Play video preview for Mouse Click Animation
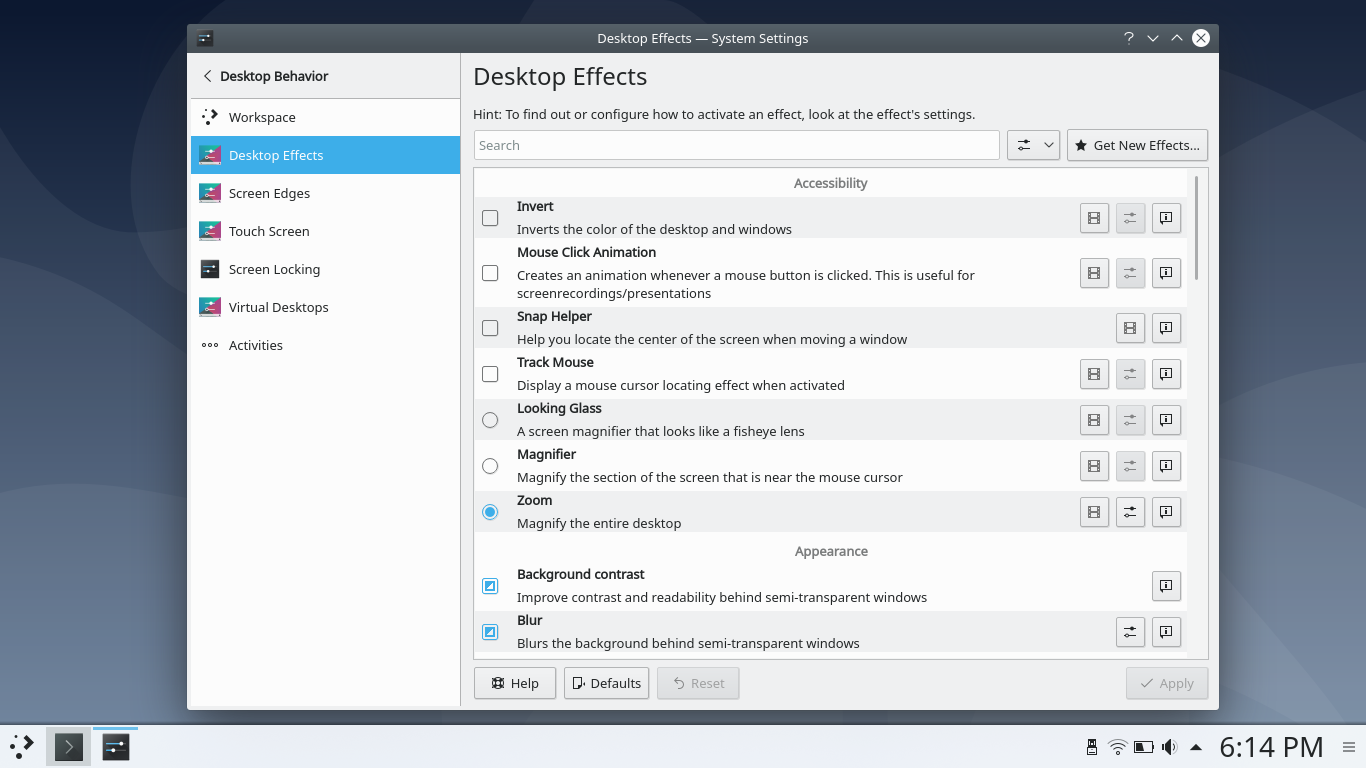 click(x=1094, y=273)
